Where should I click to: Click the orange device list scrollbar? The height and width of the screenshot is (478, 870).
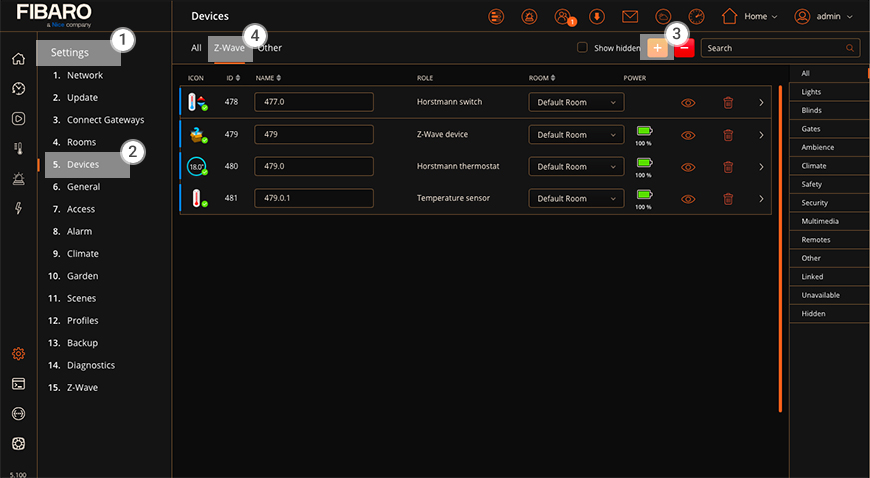click(x=780, y=250)
